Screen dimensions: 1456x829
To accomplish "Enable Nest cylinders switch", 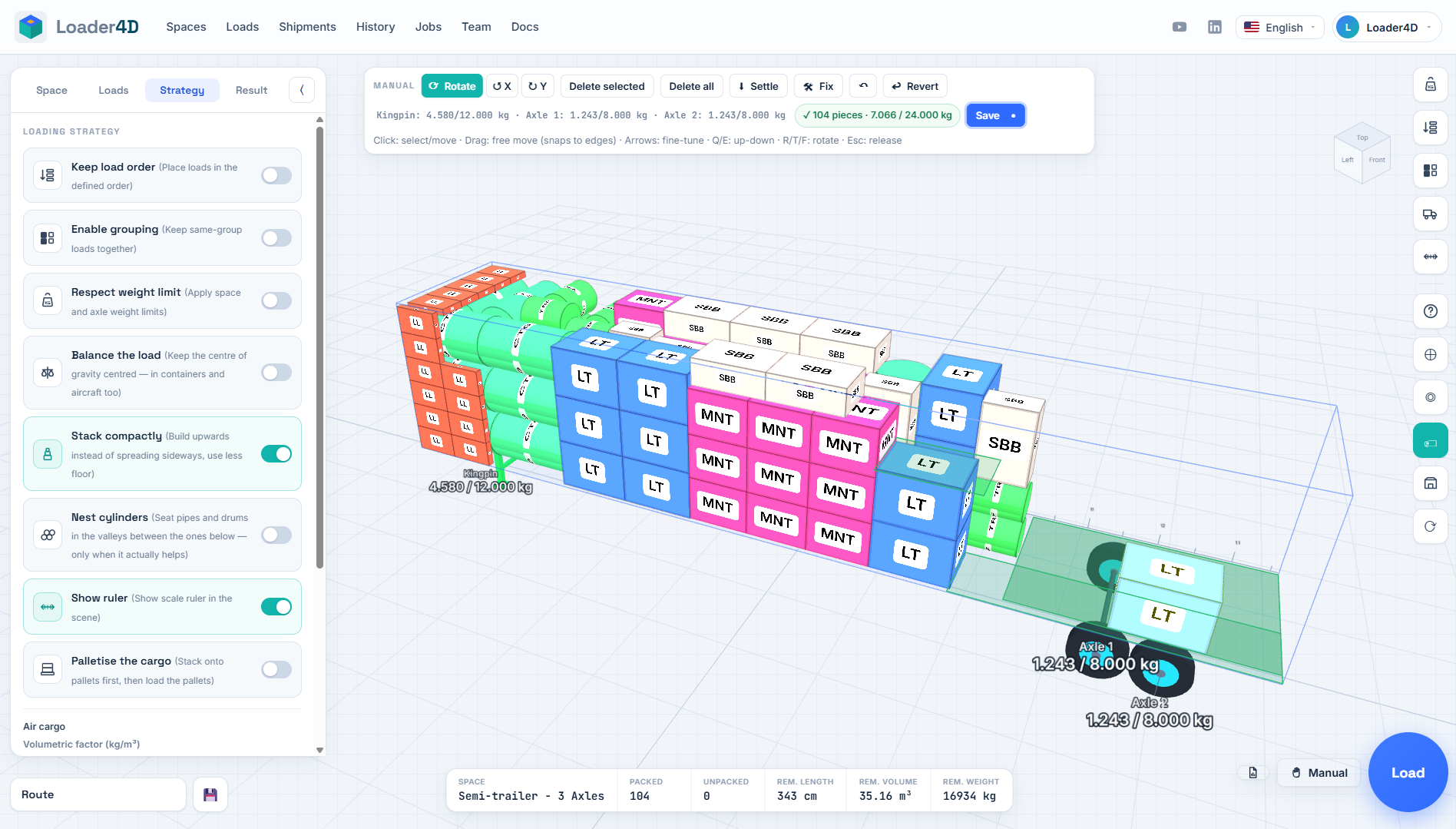I will coord(276,535).
